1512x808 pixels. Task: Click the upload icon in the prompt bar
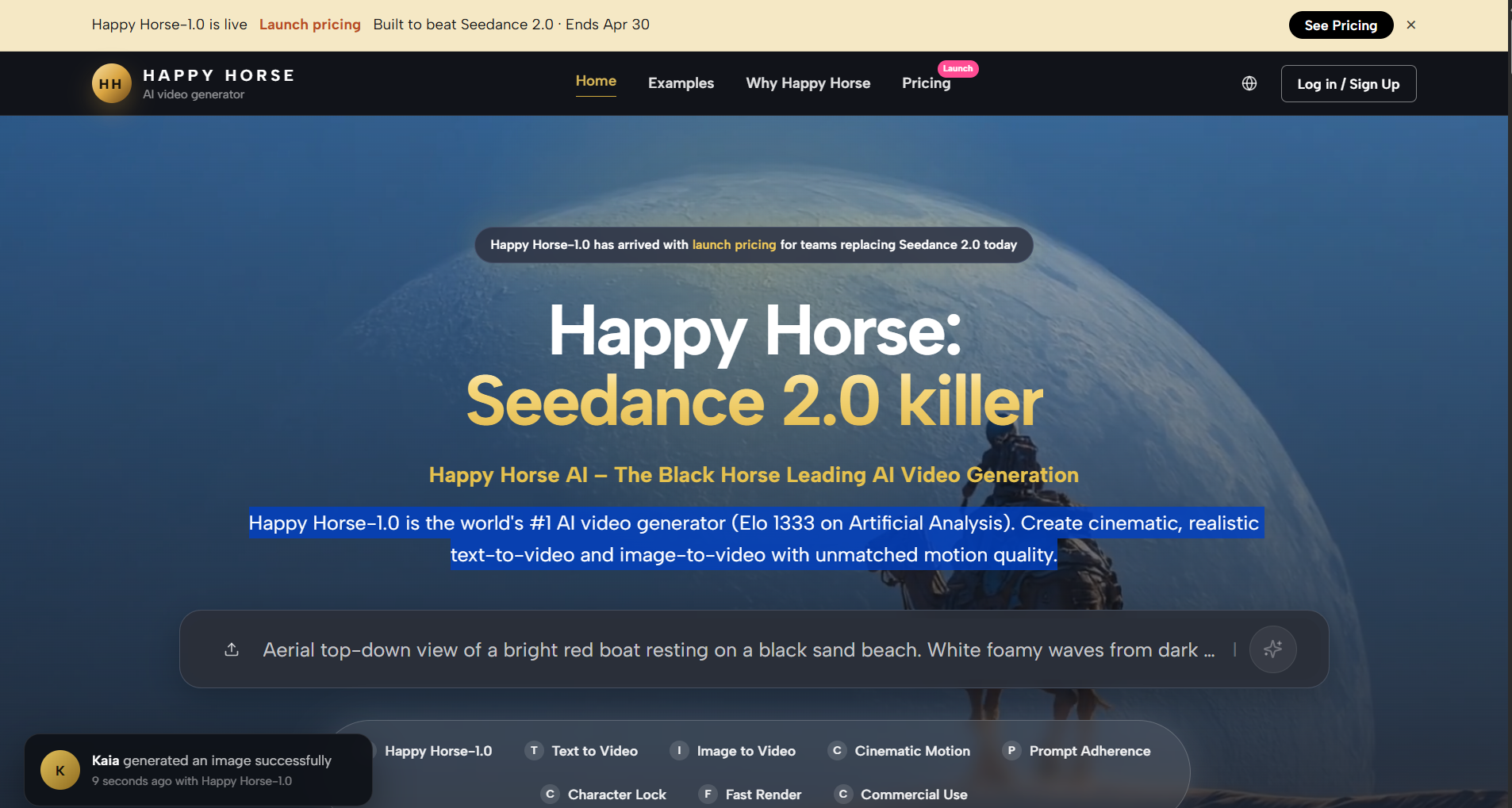(x=231, y=649)
